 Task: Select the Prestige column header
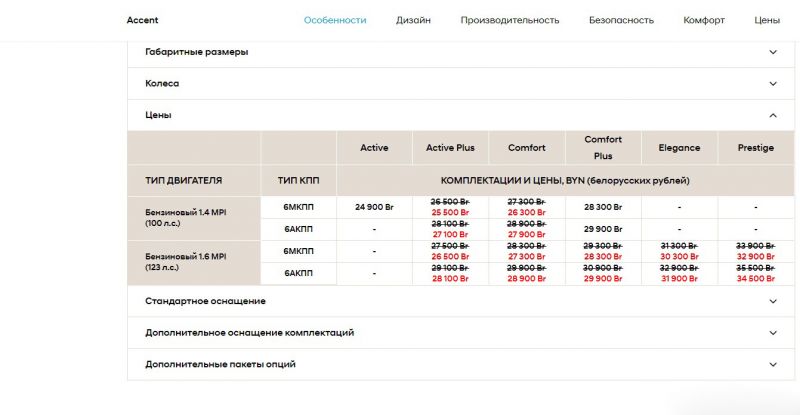756,148
